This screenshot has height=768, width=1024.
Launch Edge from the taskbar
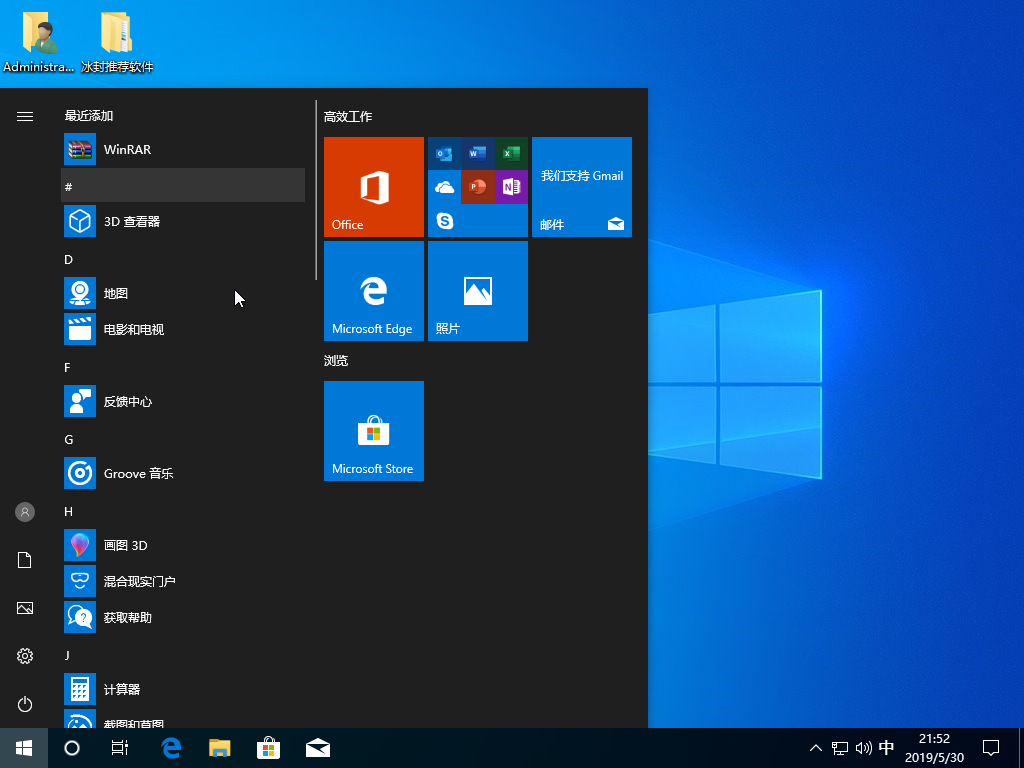[x=170, y=748]
